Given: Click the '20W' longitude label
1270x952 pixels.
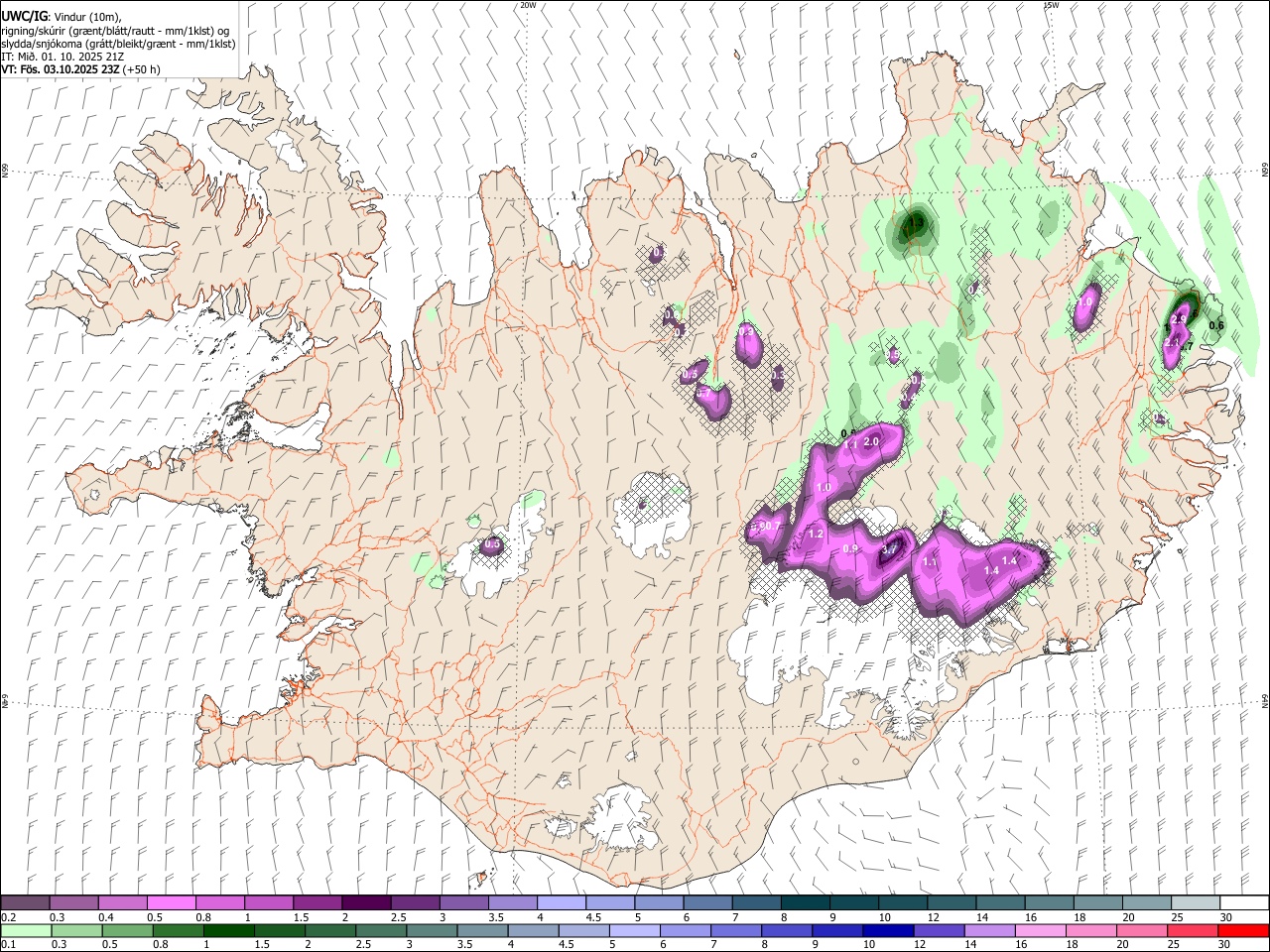Looking at the screenshot, I should click(528, 5).
